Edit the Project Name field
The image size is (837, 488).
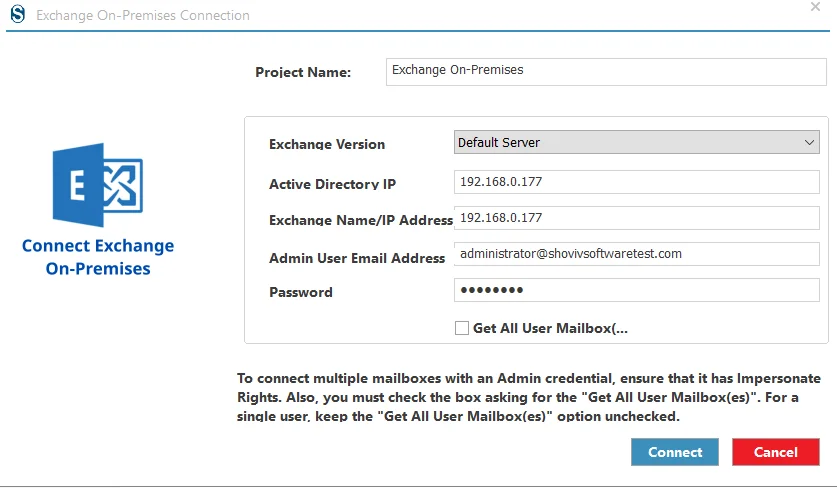coord(606,72)
